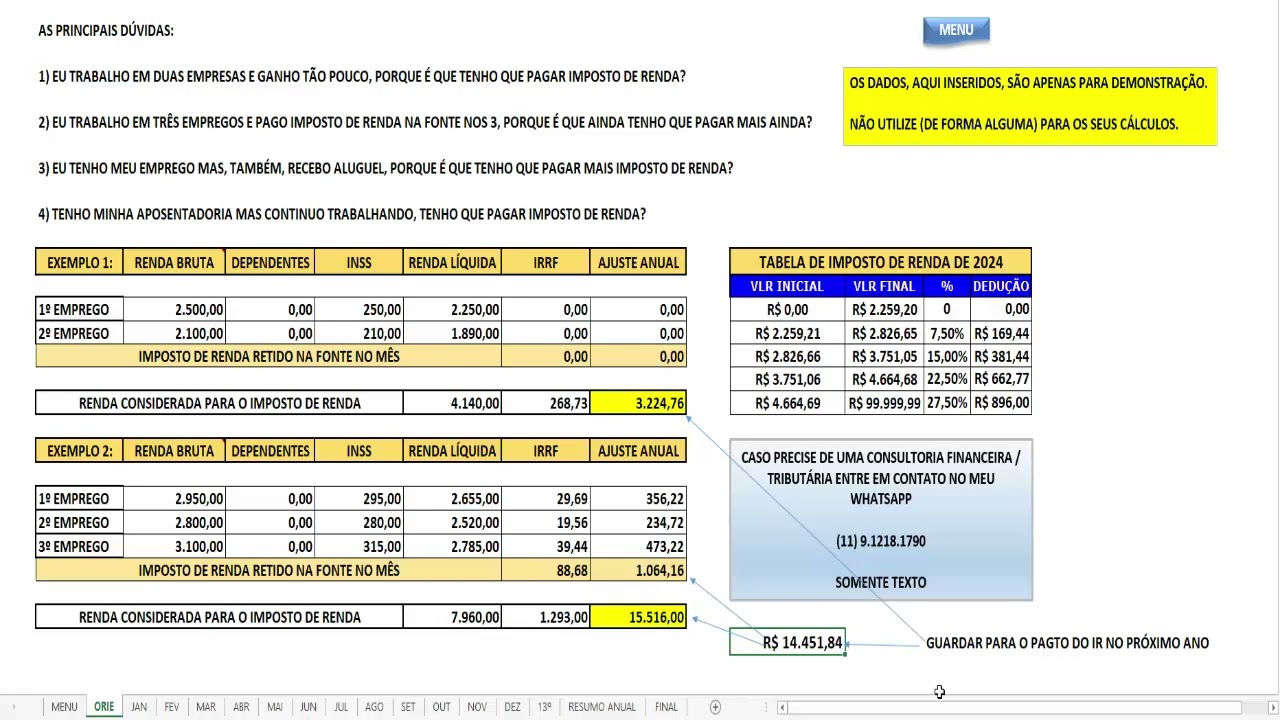Select the selected cell R$ 14.451,84

click(787, 642)
